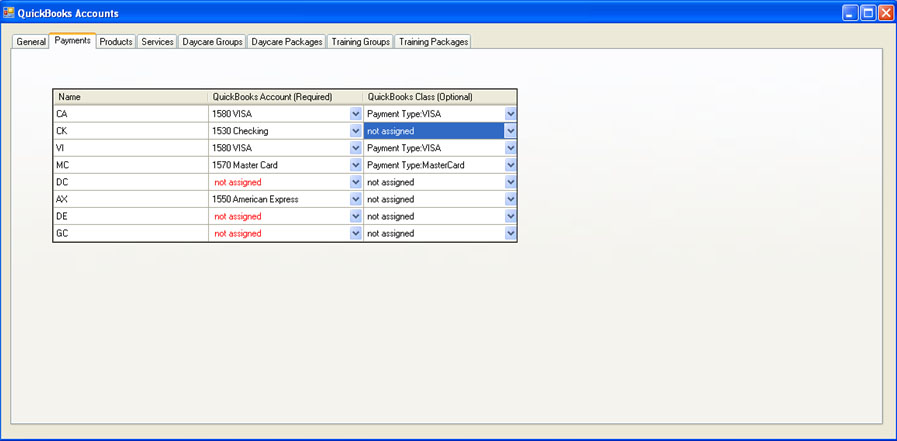Click QuickBooks Account (Required) column header
The width and height of the screenshot is (897, 441).
click(x=285, y=97)
